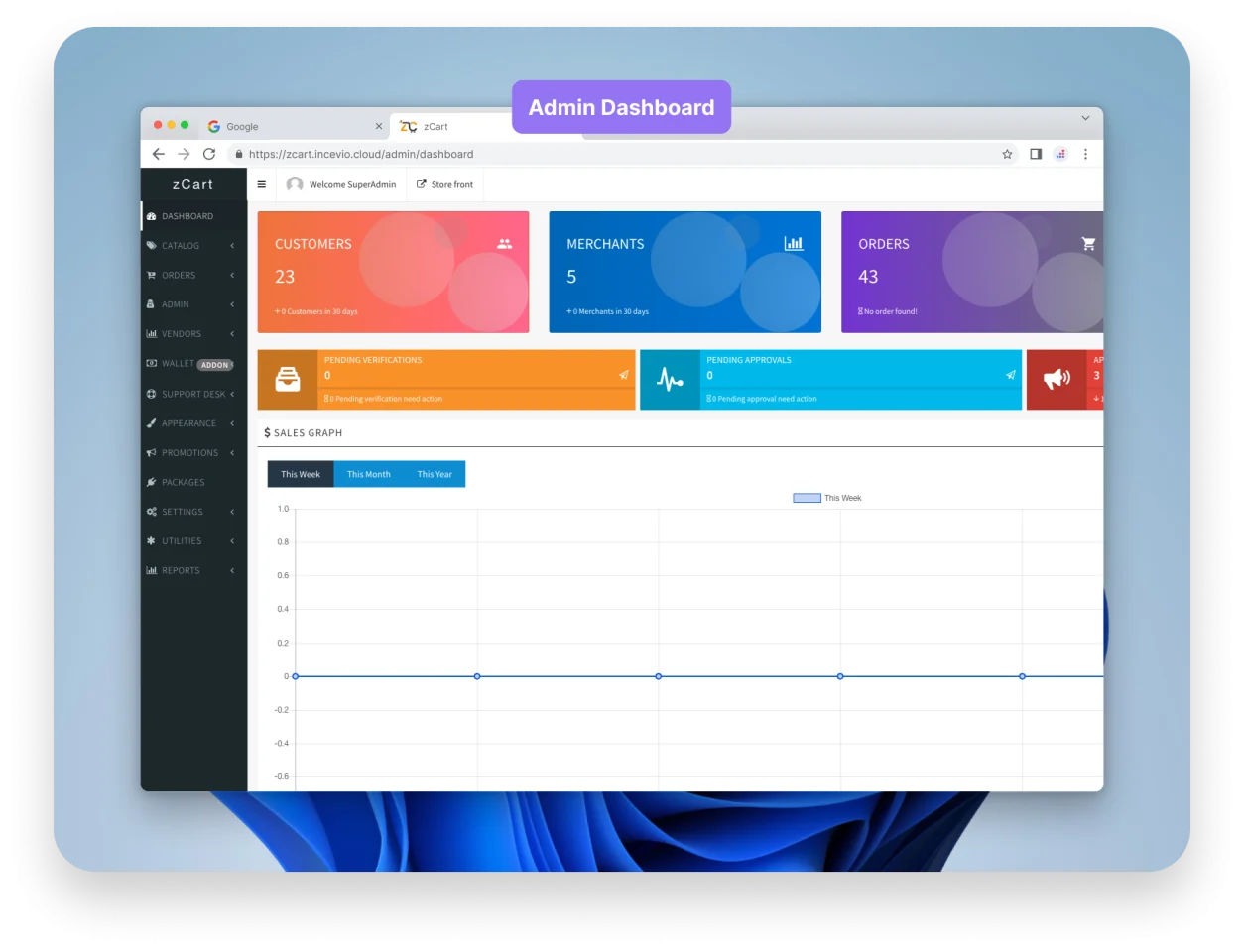Click the paper plane icon in Pending Verifications
This screenshot has width=1244, height=952.
tap(624, 375)
